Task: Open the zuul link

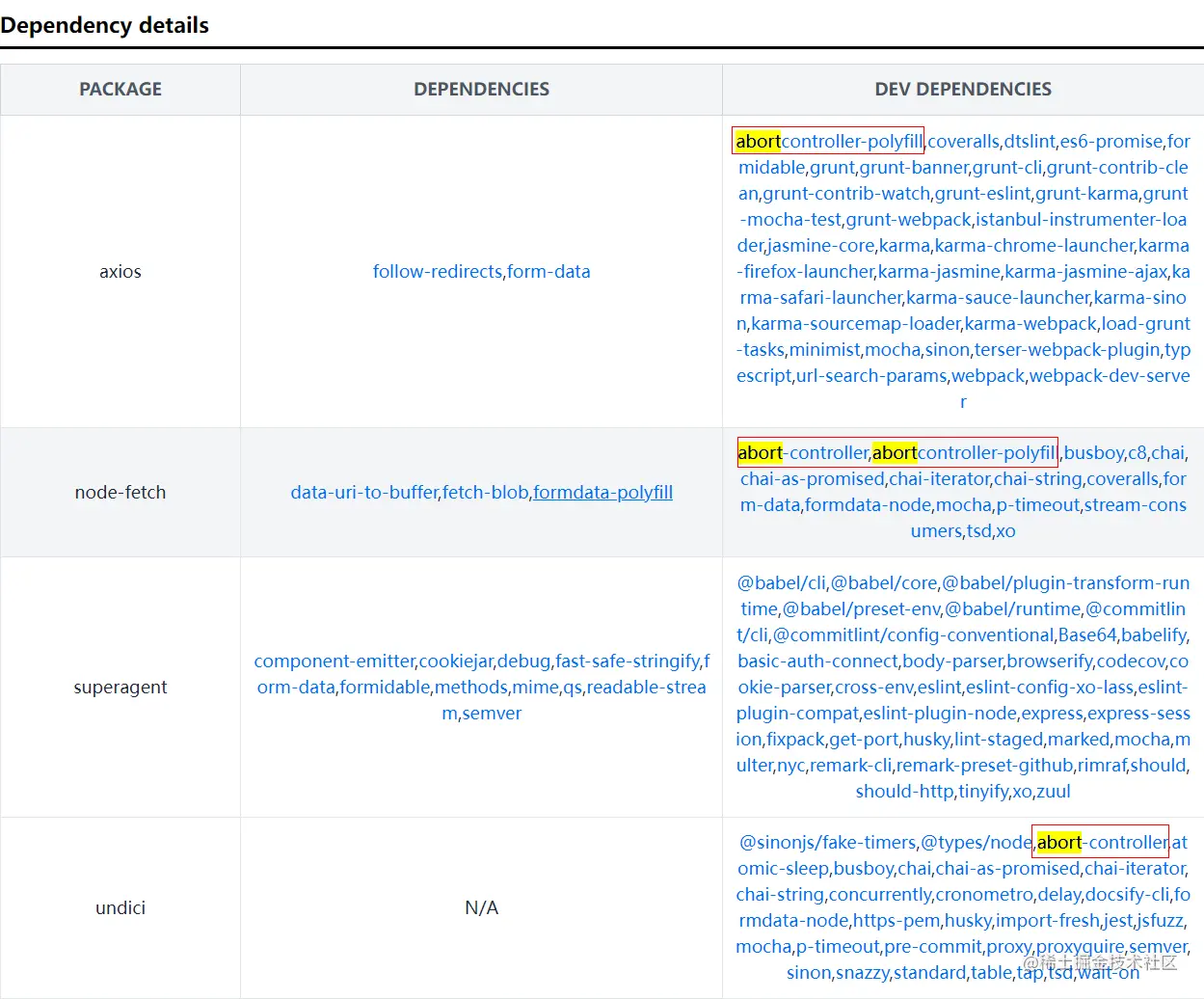Action: (1053, 791)
